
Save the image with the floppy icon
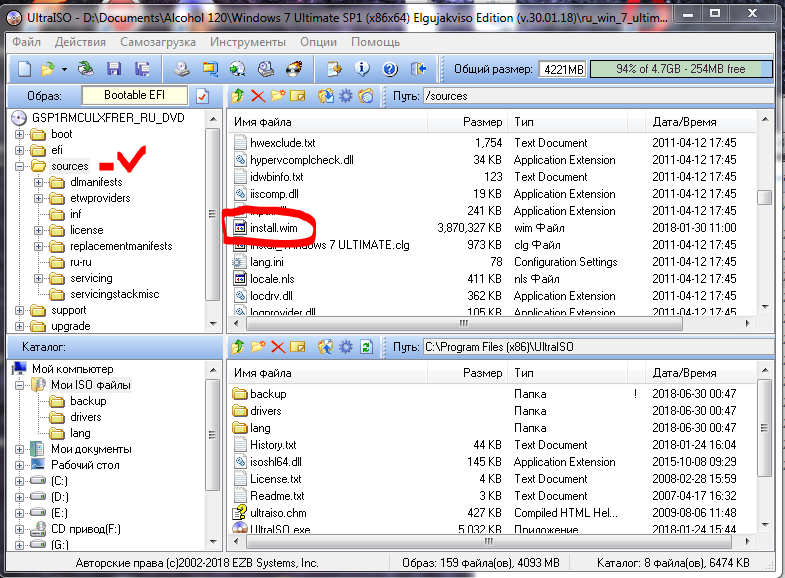pos(114,69)
